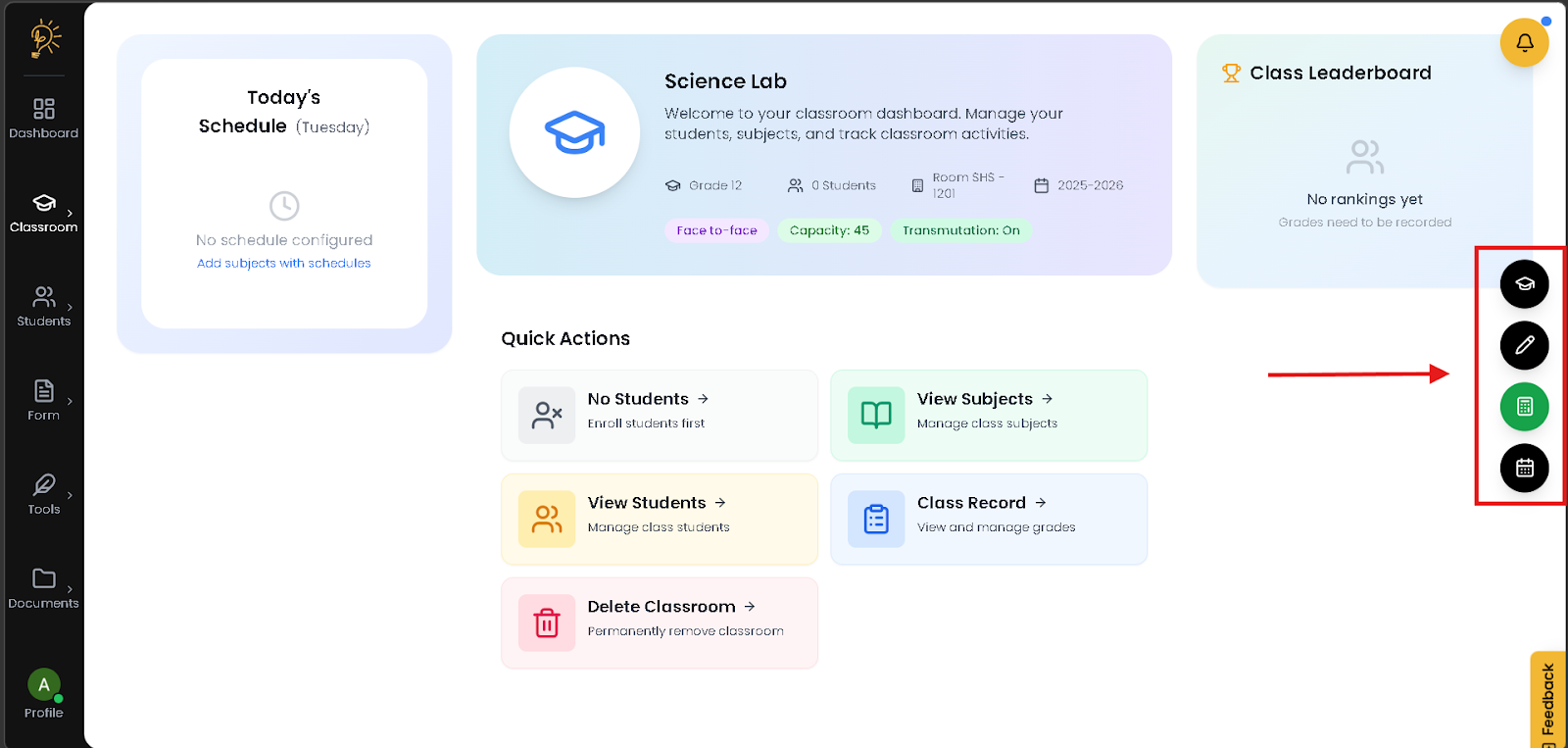Viewport: 1568px width, 748px height.
Task: Expand the Form sidebar submenu chevron
Action: click(70, 401)
